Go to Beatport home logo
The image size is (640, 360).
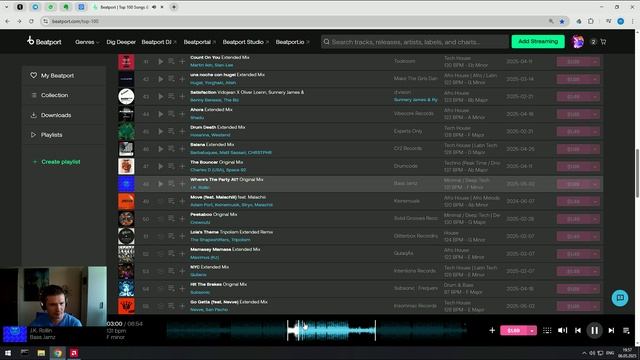(x=44, y=41)
